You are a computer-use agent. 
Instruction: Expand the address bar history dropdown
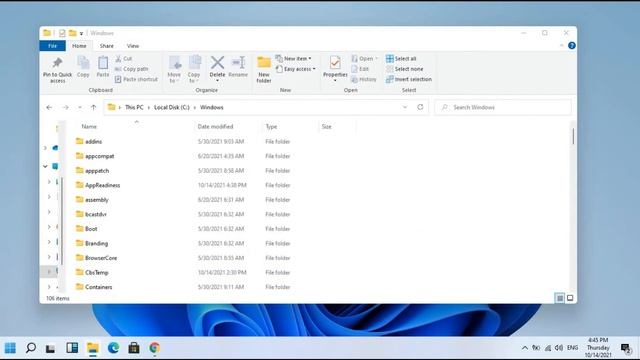(x=405, y=107)
